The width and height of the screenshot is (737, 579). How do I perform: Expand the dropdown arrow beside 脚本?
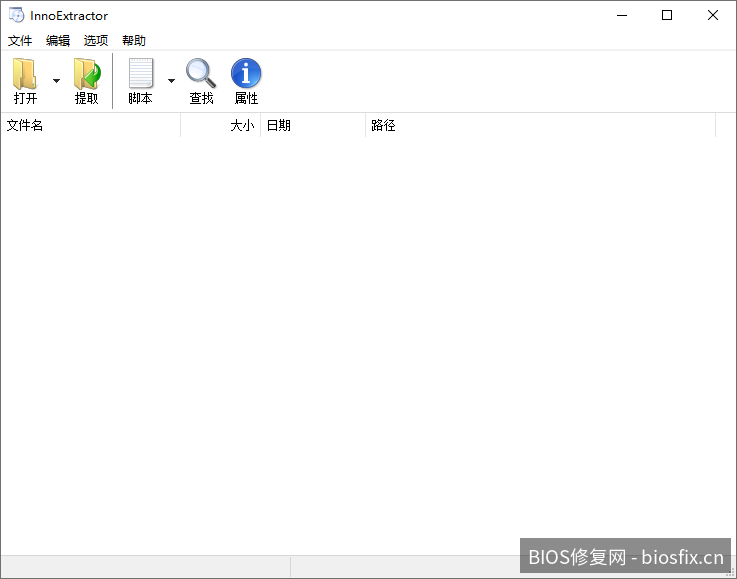171,81
